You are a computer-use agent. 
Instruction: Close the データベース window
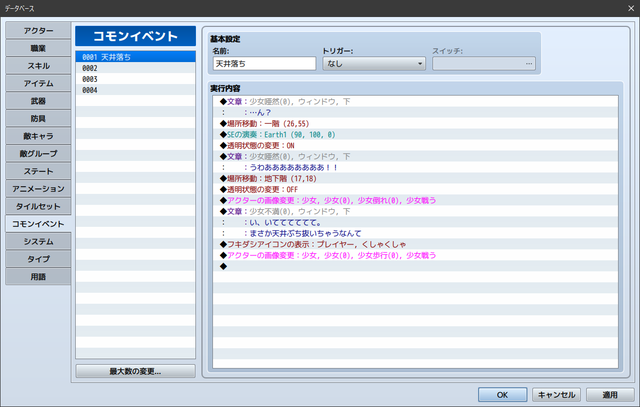(x=631, y=8)
